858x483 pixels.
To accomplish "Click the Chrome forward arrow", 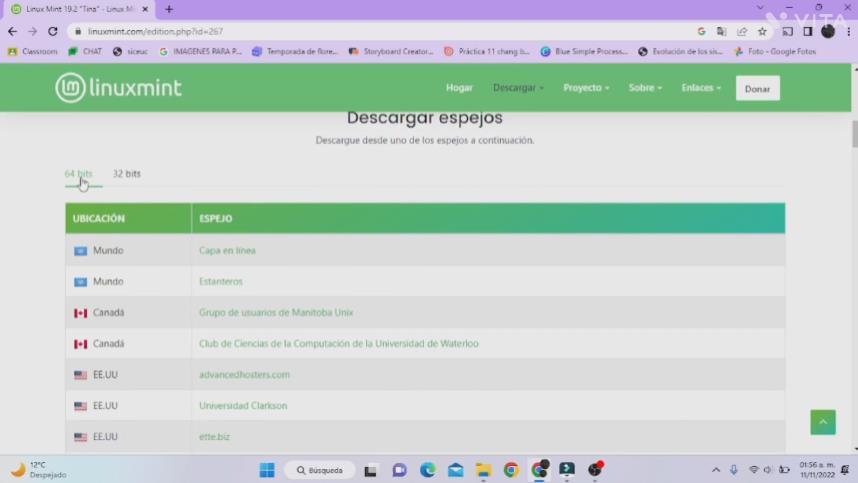I will click(x=32, y=32).
